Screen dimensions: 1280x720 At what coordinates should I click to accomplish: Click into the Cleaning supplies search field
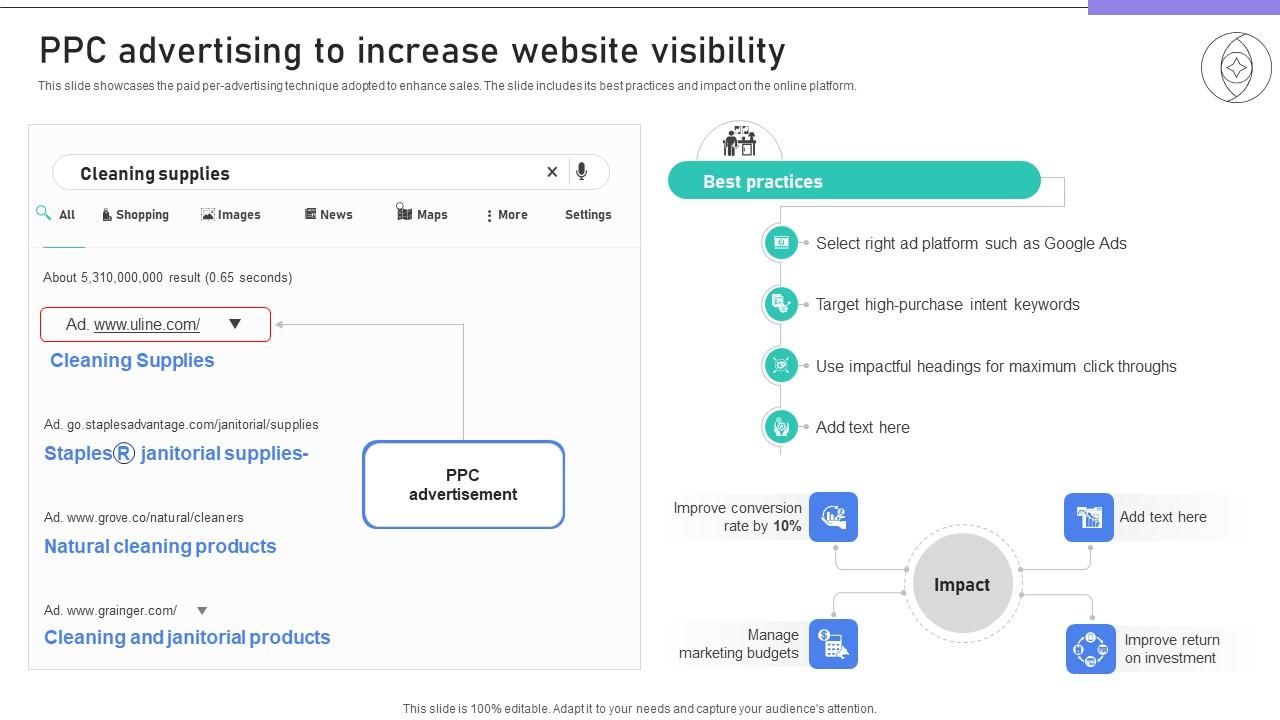[330, 172]
